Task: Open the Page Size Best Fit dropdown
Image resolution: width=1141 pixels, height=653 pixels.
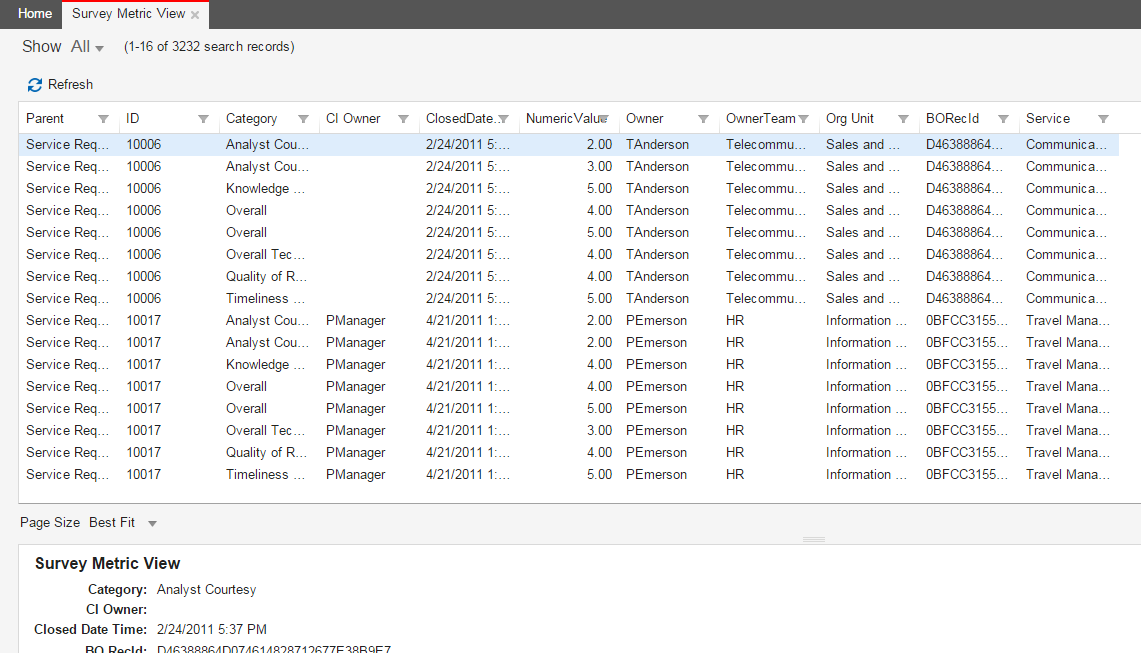Action: (152, 523)
